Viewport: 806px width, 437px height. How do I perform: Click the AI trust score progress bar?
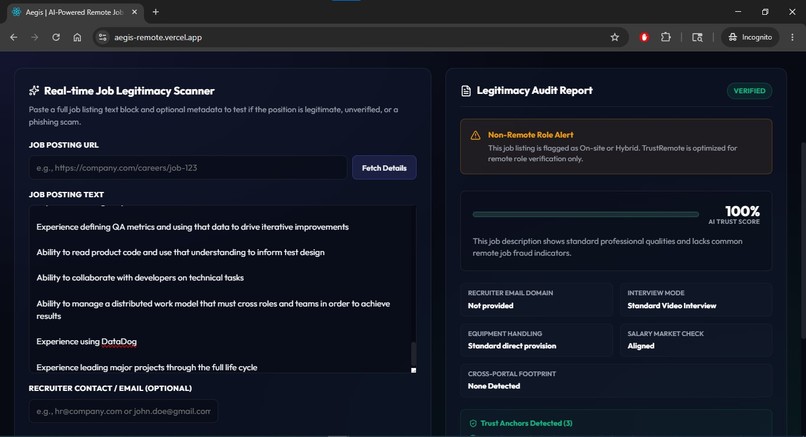pos(585,214)
